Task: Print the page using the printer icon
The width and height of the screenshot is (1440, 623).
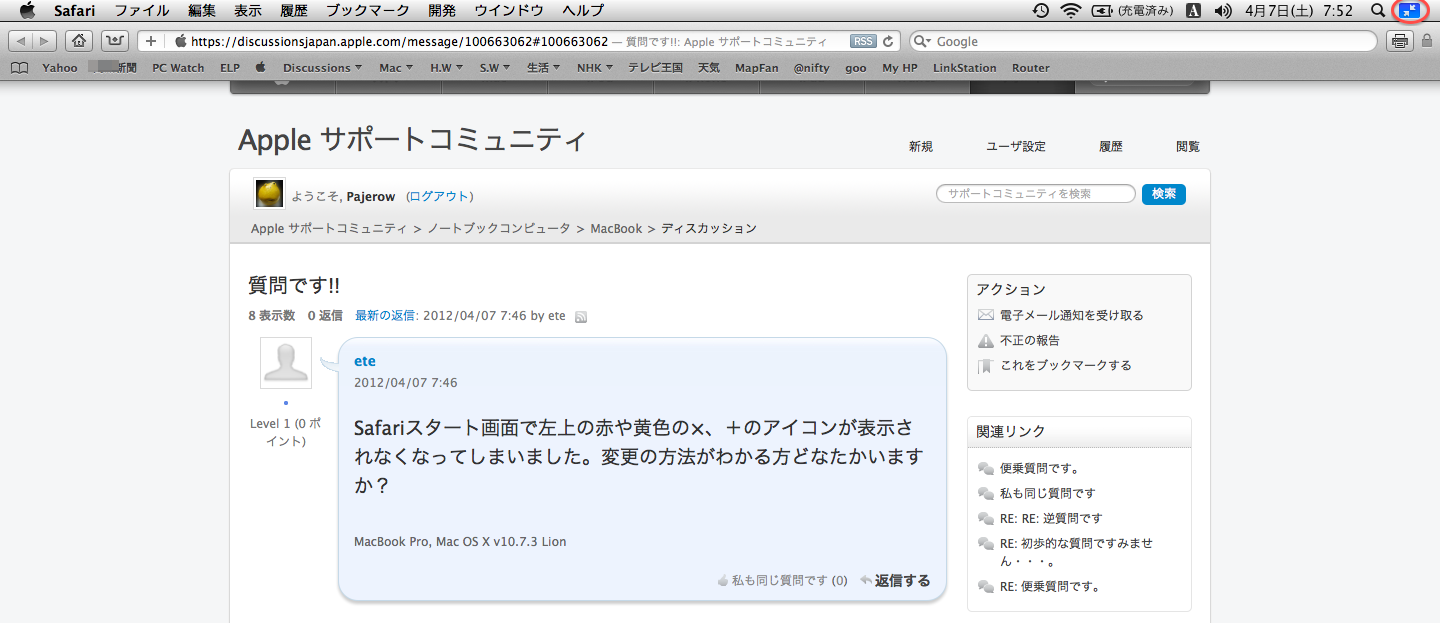Action: (1400, 41)
